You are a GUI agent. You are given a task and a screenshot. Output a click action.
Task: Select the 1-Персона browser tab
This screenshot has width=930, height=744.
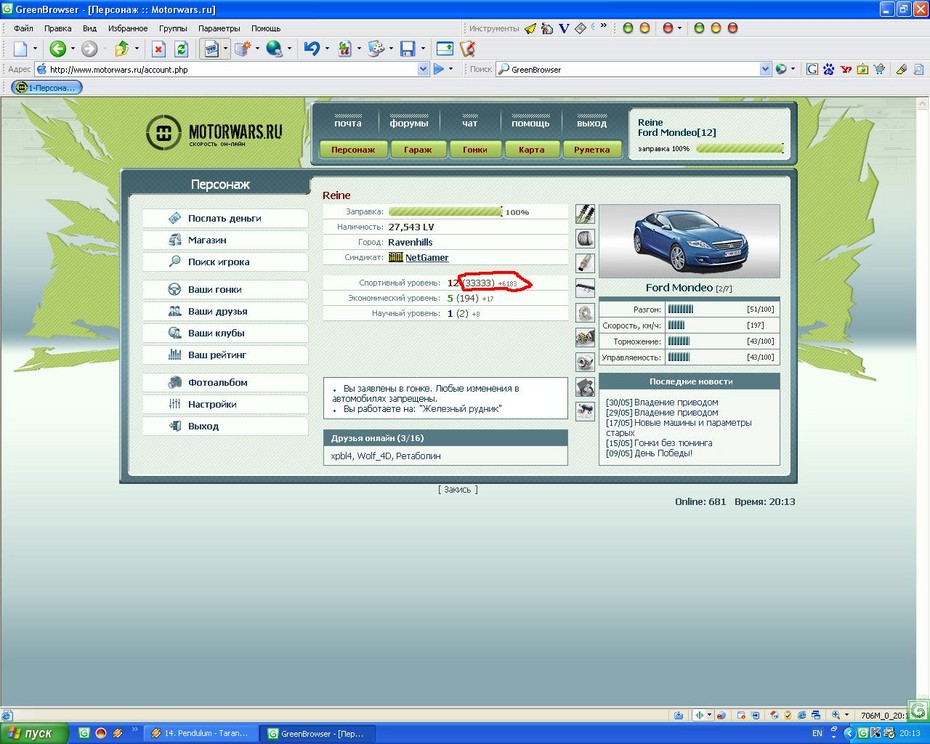point(46,88)
